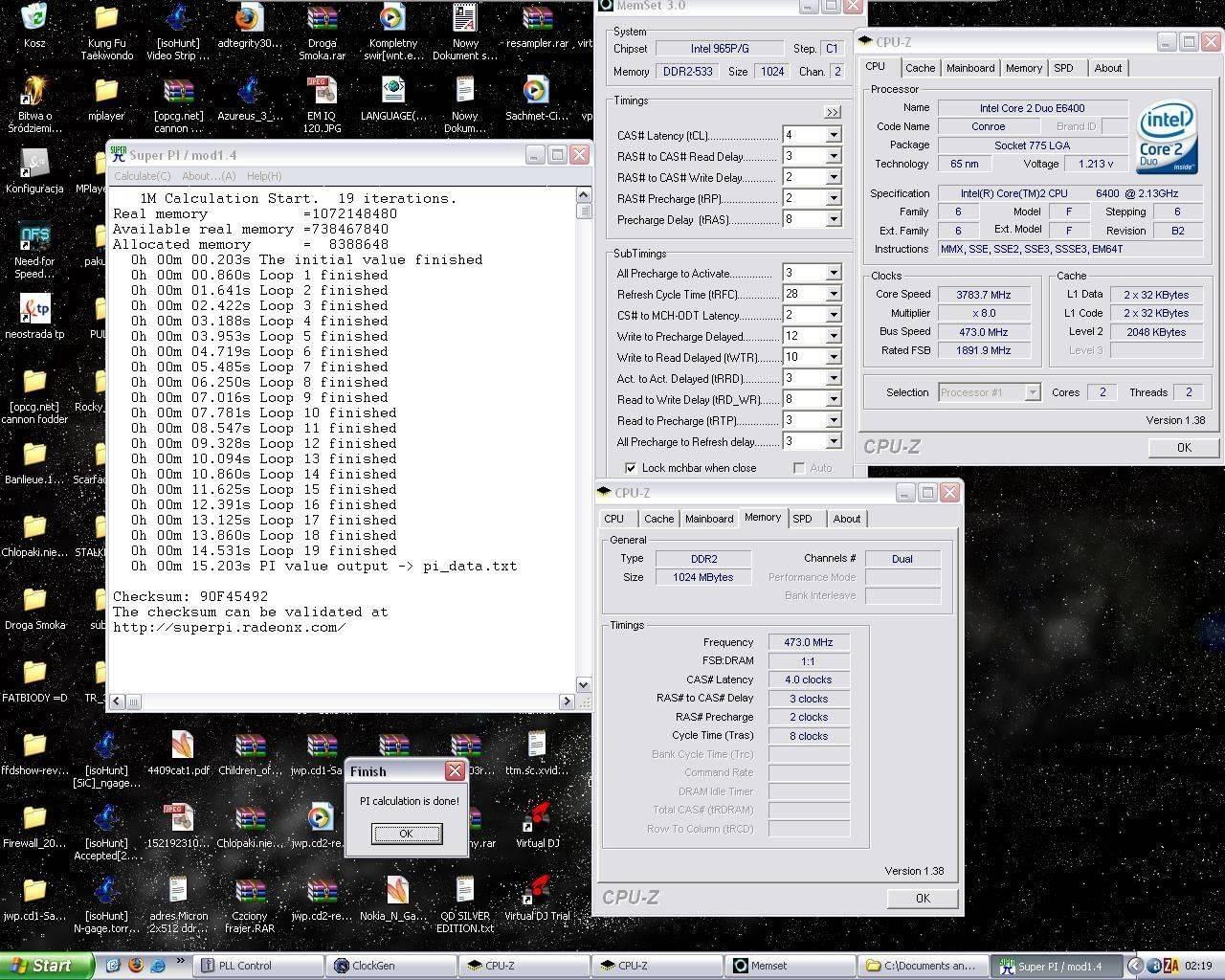1225x980 pixels.
Task: Expand Precharge Delay (tRAS) dropdown
Action: coord(833,219)
